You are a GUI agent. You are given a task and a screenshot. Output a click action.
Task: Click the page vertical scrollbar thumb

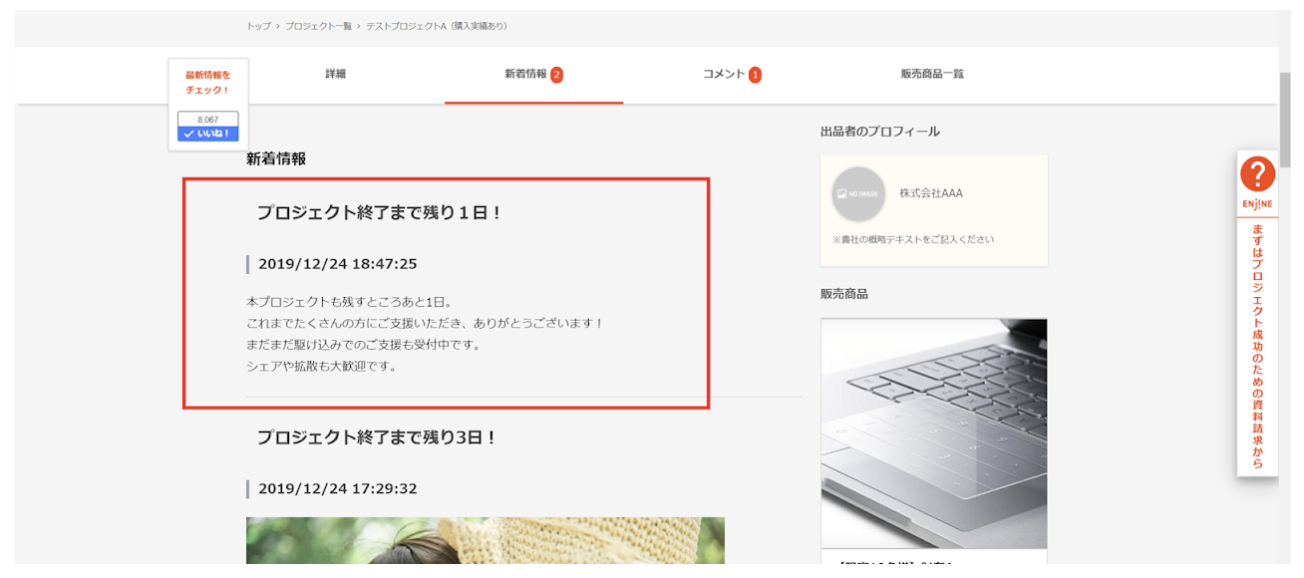click(1285, 119)
